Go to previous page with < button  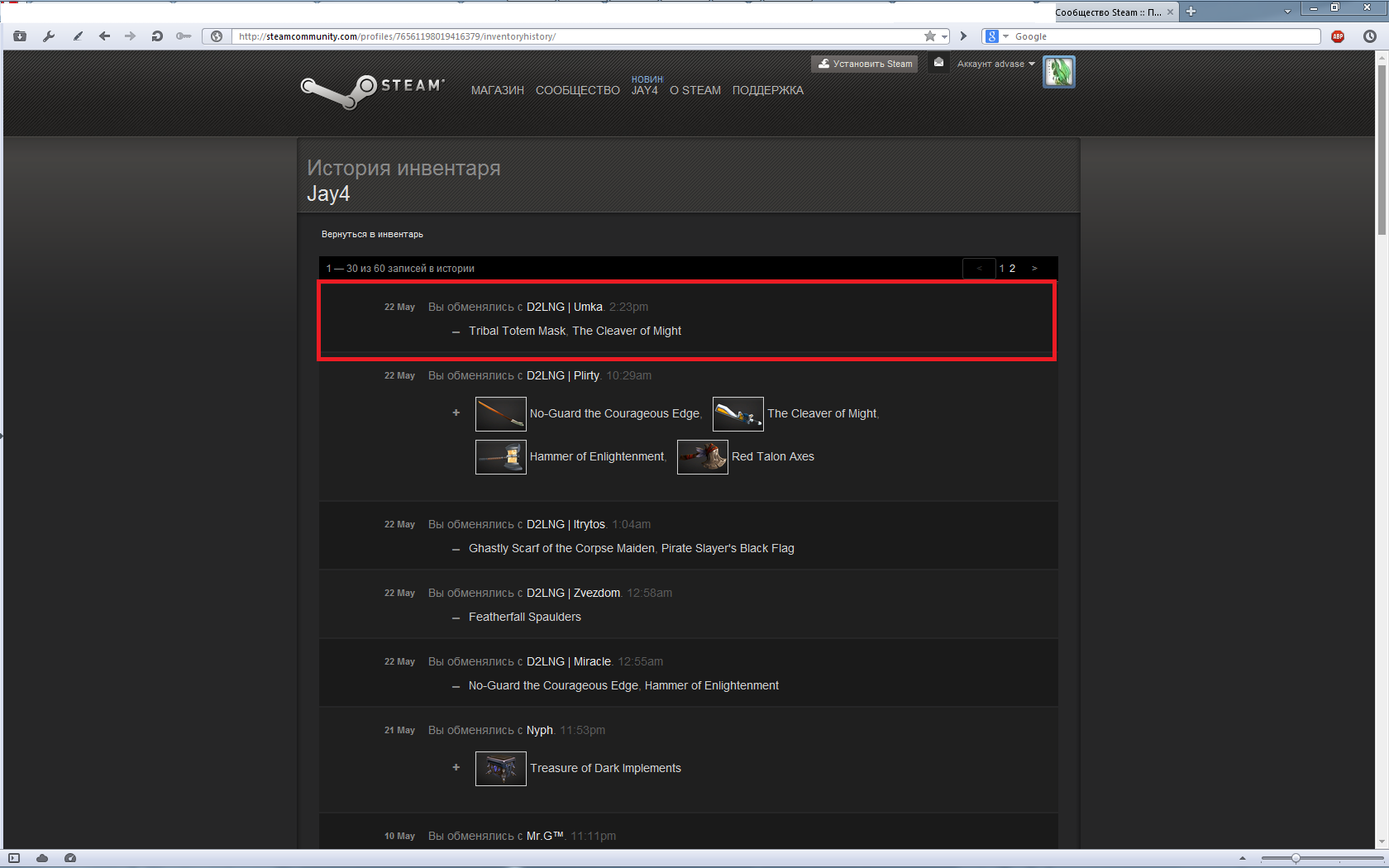click(x=980, y=268)
